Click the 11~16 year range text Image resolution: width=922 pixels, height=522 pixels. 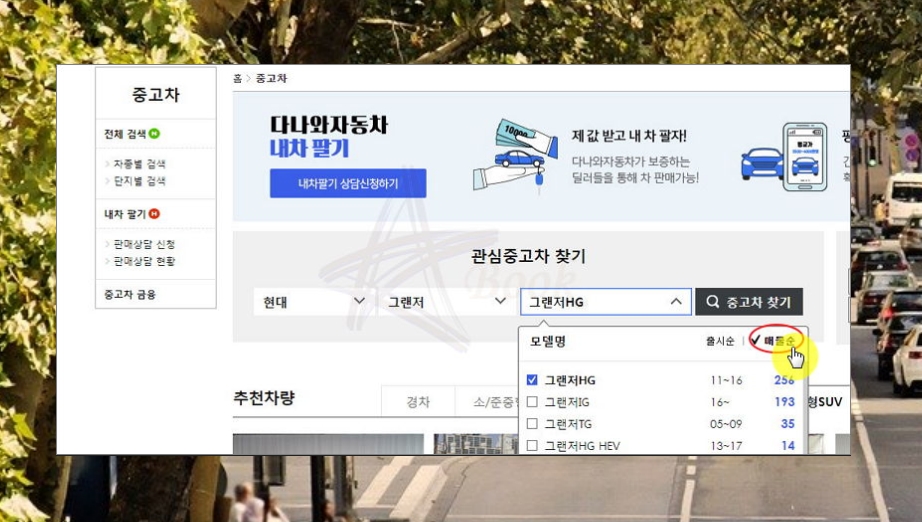click(726, 380)
